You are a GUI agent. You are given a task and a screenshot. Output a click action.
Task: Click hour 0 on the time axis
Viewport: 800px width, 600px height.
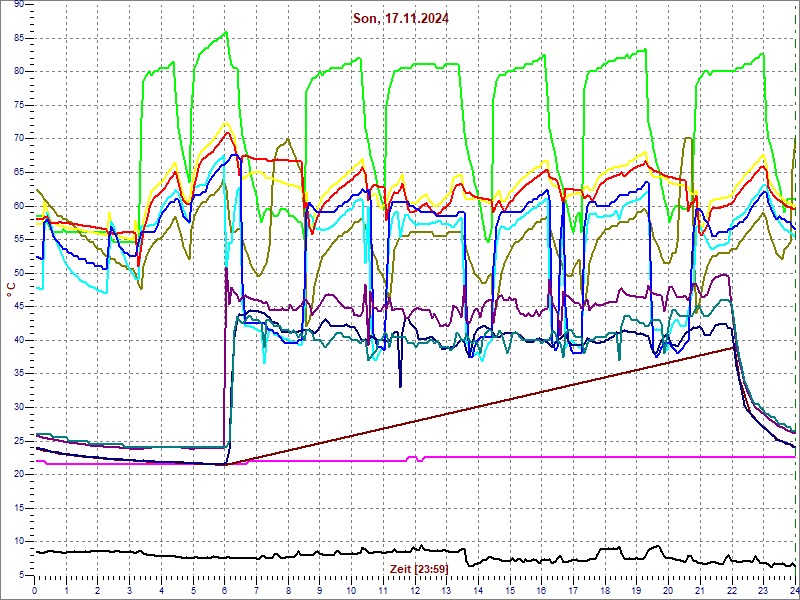(x=35, y=590)
